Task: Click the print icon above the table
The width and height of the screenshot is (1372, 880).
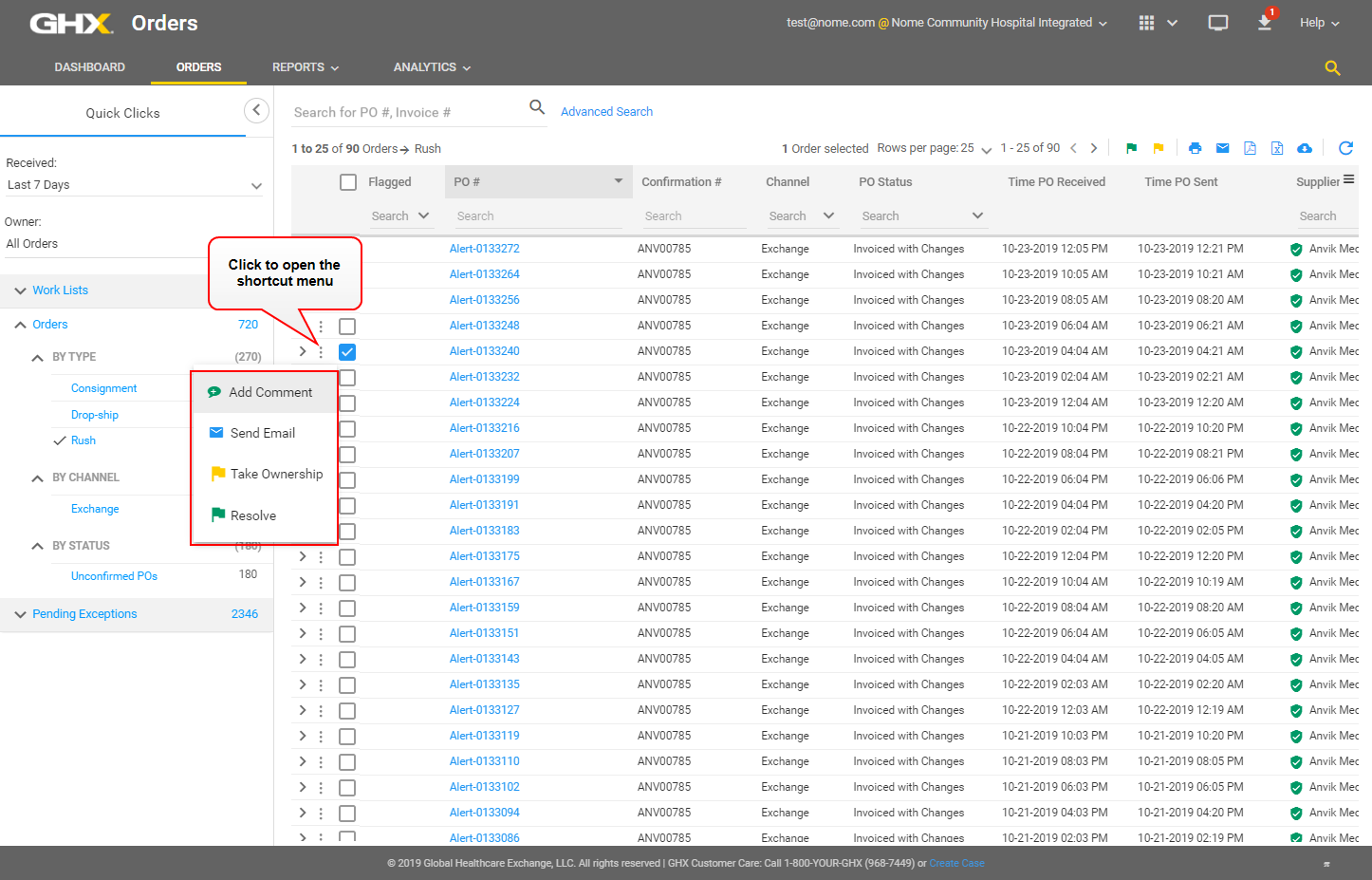Action: [x=1195, y=148]
